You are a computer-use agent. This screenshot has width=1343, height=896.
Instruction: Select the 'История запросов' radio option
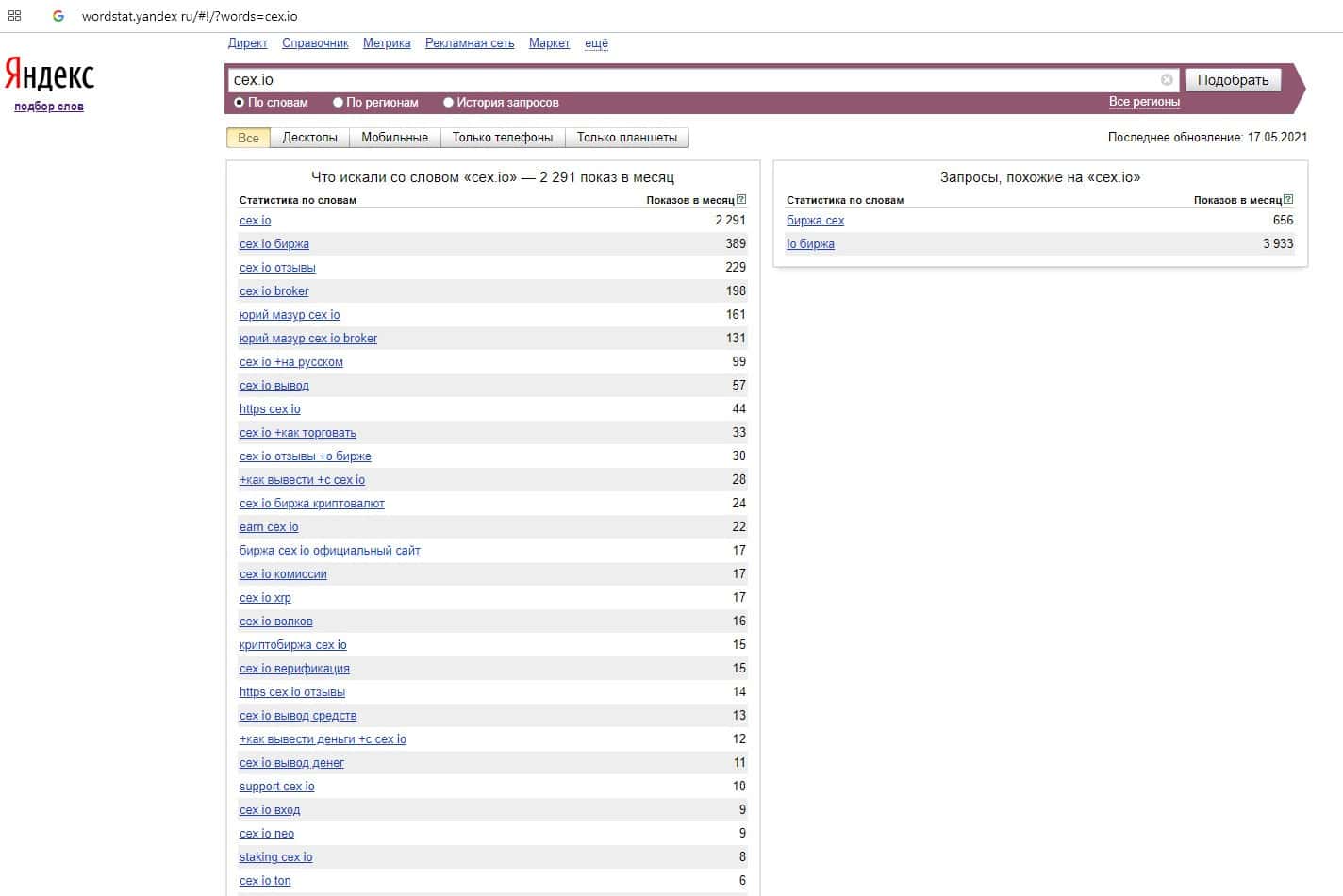[449, 103]
